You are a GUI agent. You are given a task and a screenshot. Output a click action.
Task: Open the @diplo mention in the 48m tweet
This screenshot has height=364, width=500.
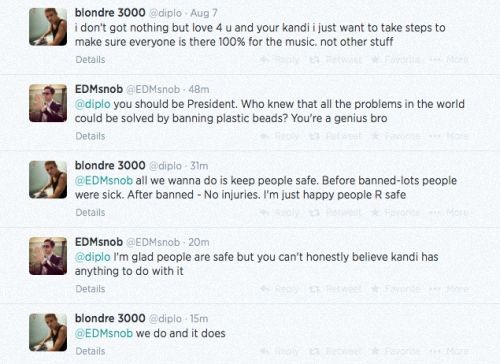(93, 104)
